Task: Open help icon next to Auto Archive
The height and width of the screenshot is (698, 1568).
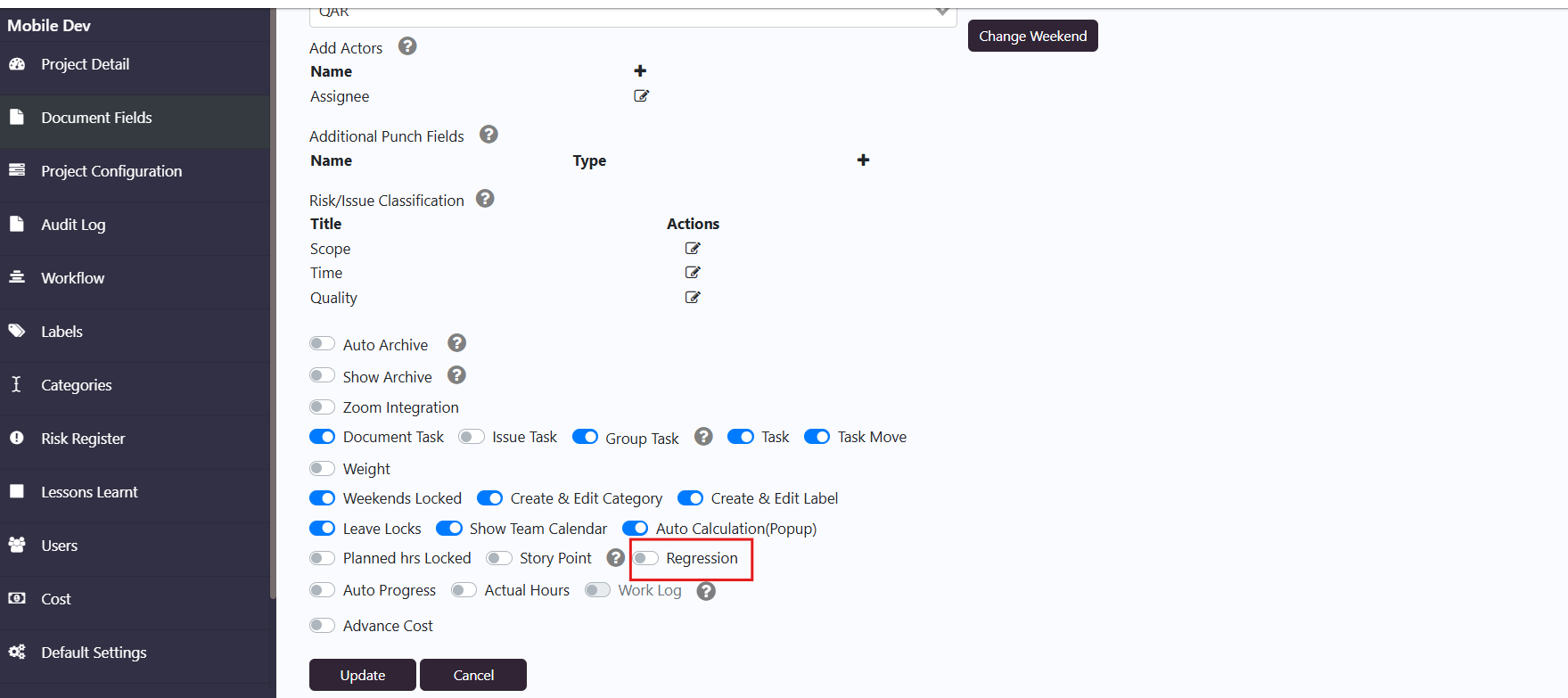Action: click(457, 343)
